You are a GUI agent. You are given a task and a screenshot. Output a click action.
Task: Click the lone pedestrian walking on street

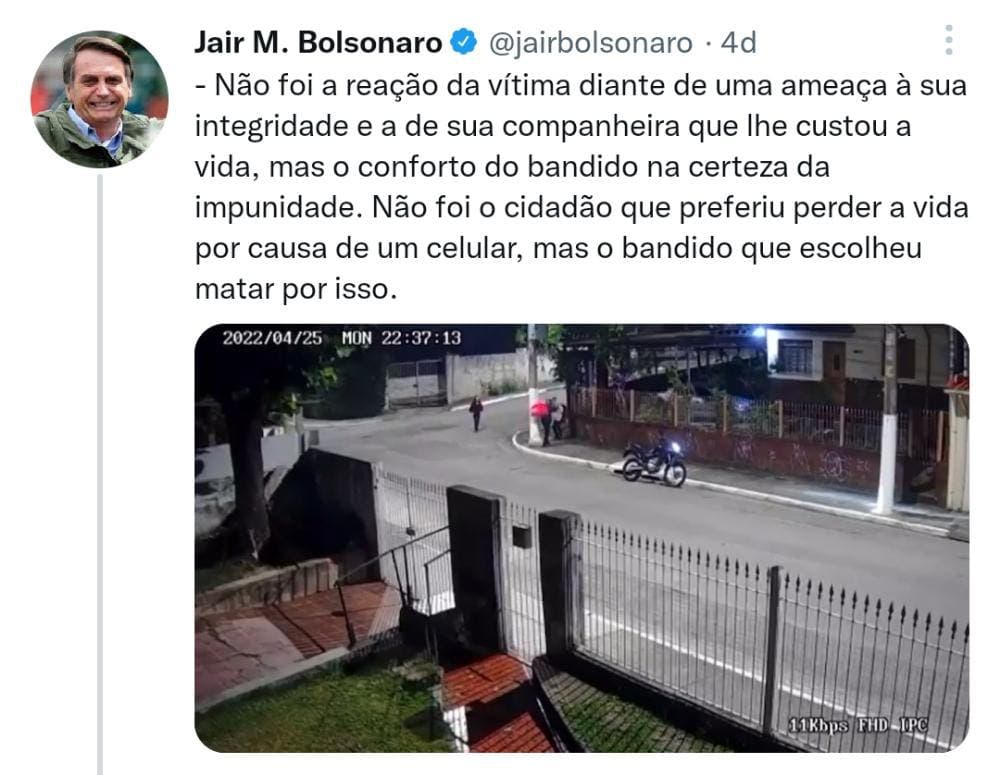point(476,413)
